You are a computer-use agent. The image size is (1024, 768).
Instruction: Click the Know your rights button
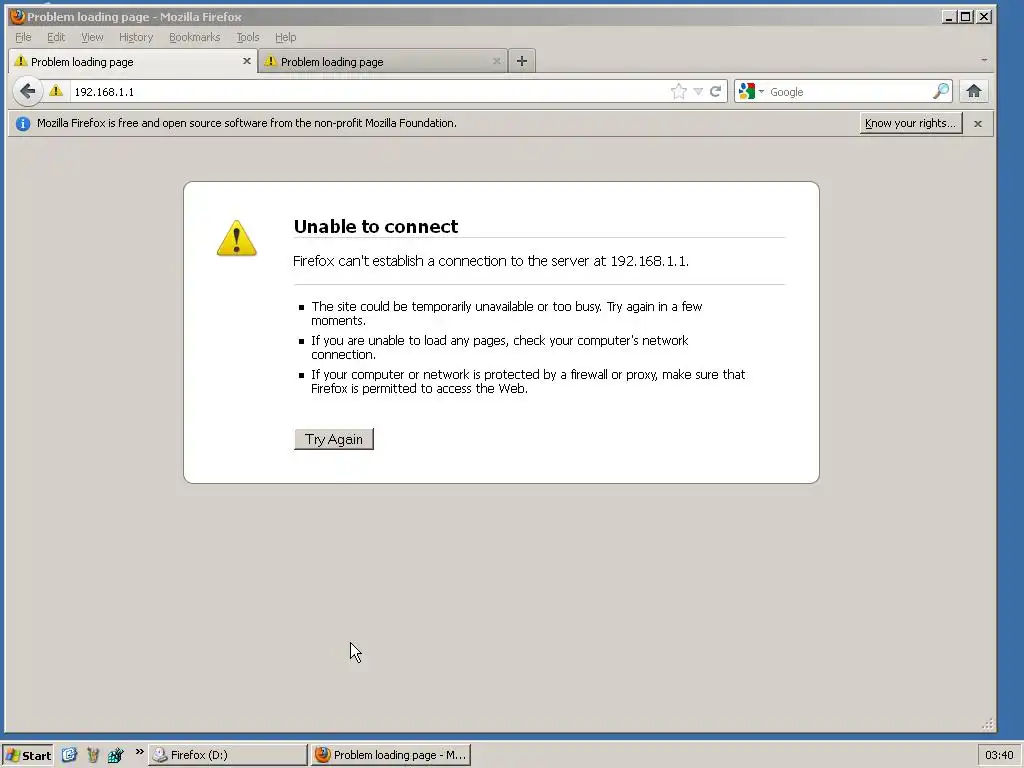[910, 123]
